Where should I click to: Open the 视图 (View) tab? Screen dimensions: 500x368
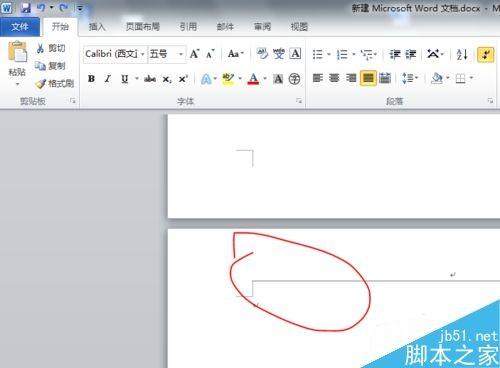299,27
